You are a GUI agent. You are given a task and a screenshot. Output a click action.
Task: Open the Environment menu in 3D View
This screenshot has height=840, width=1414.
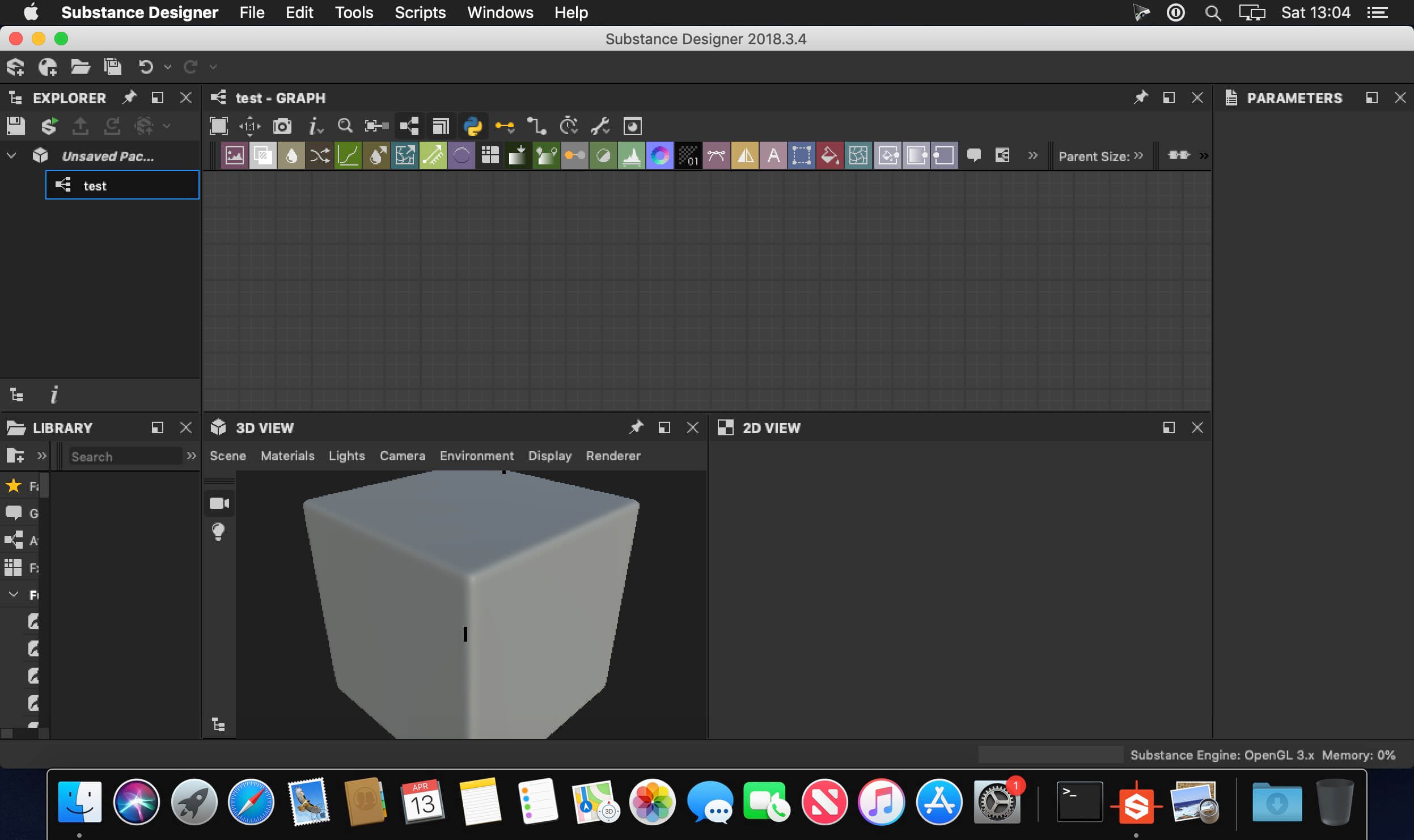tap(477, 456)
